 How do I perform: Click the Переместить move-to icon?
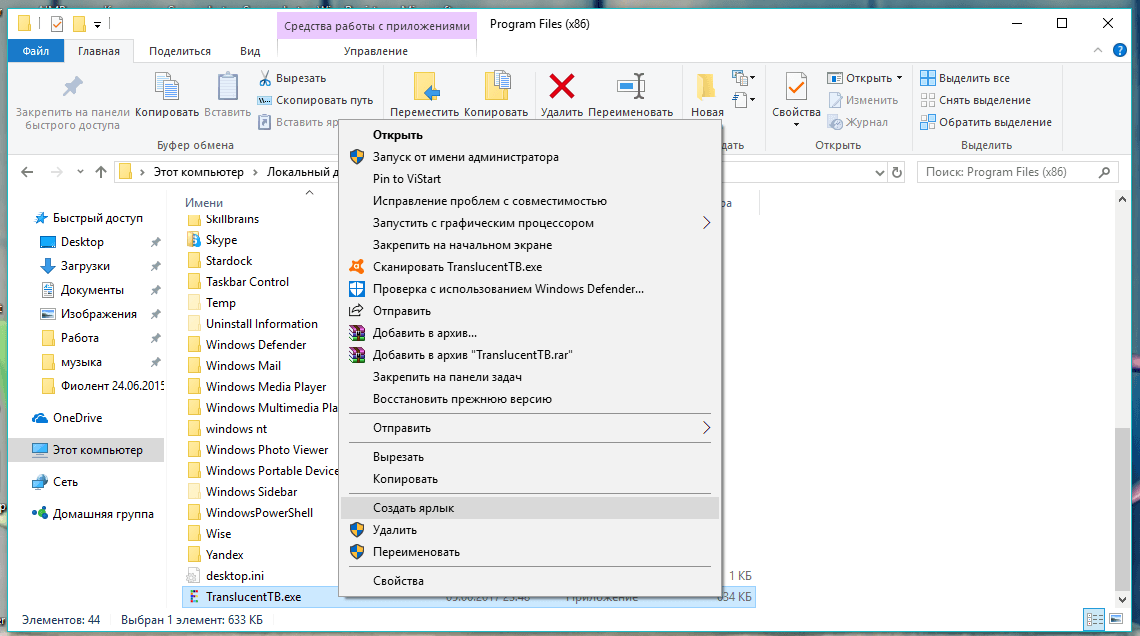click(425, 86)
